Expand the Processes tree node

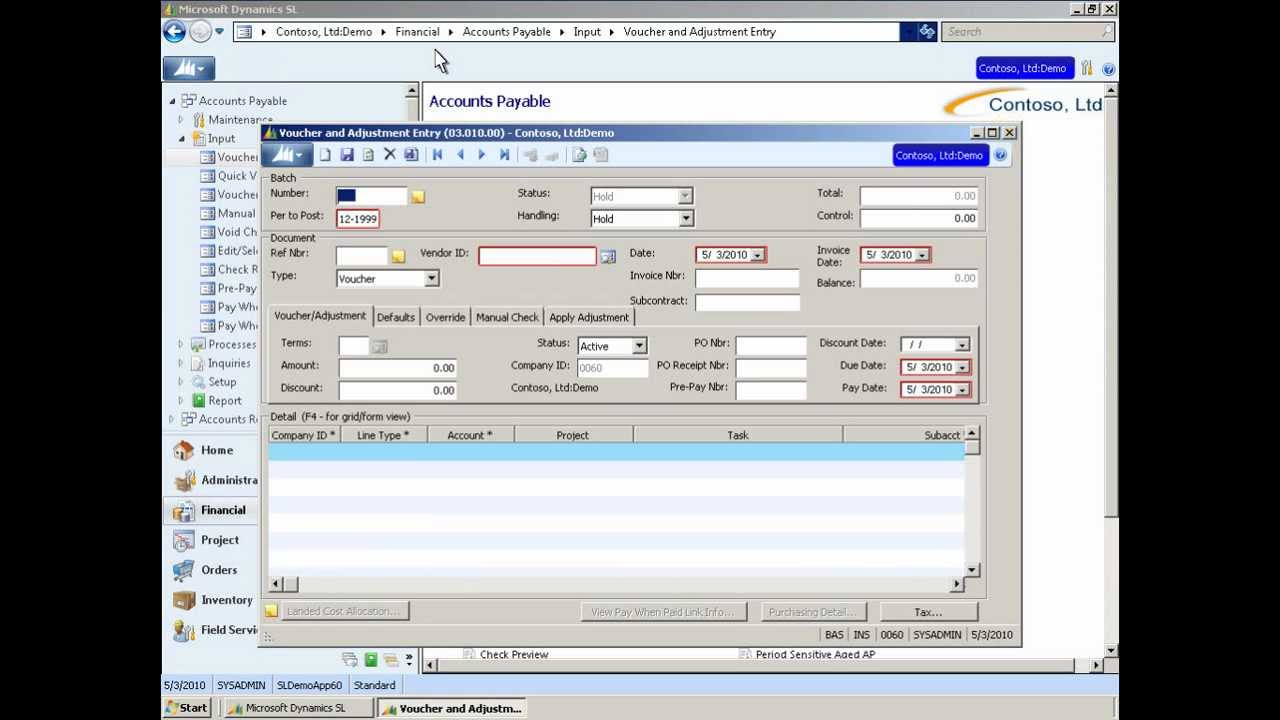[x=181, y=345]
